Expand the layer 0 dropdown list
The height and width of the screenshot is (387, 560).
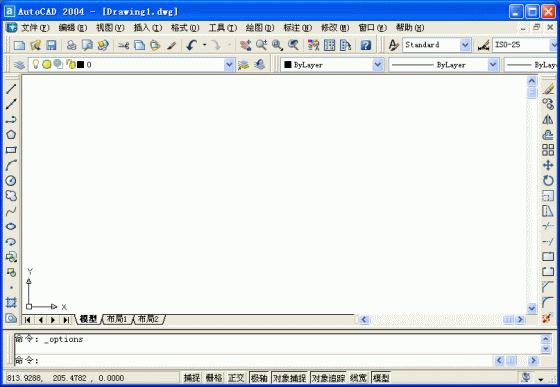229,65
